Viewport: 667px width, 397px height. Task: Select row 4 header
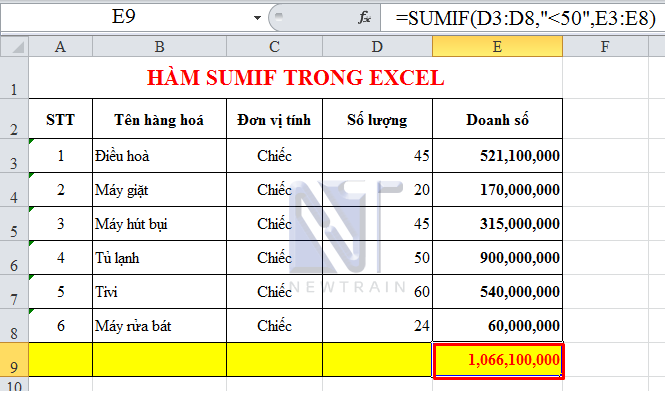coord(14,190)
